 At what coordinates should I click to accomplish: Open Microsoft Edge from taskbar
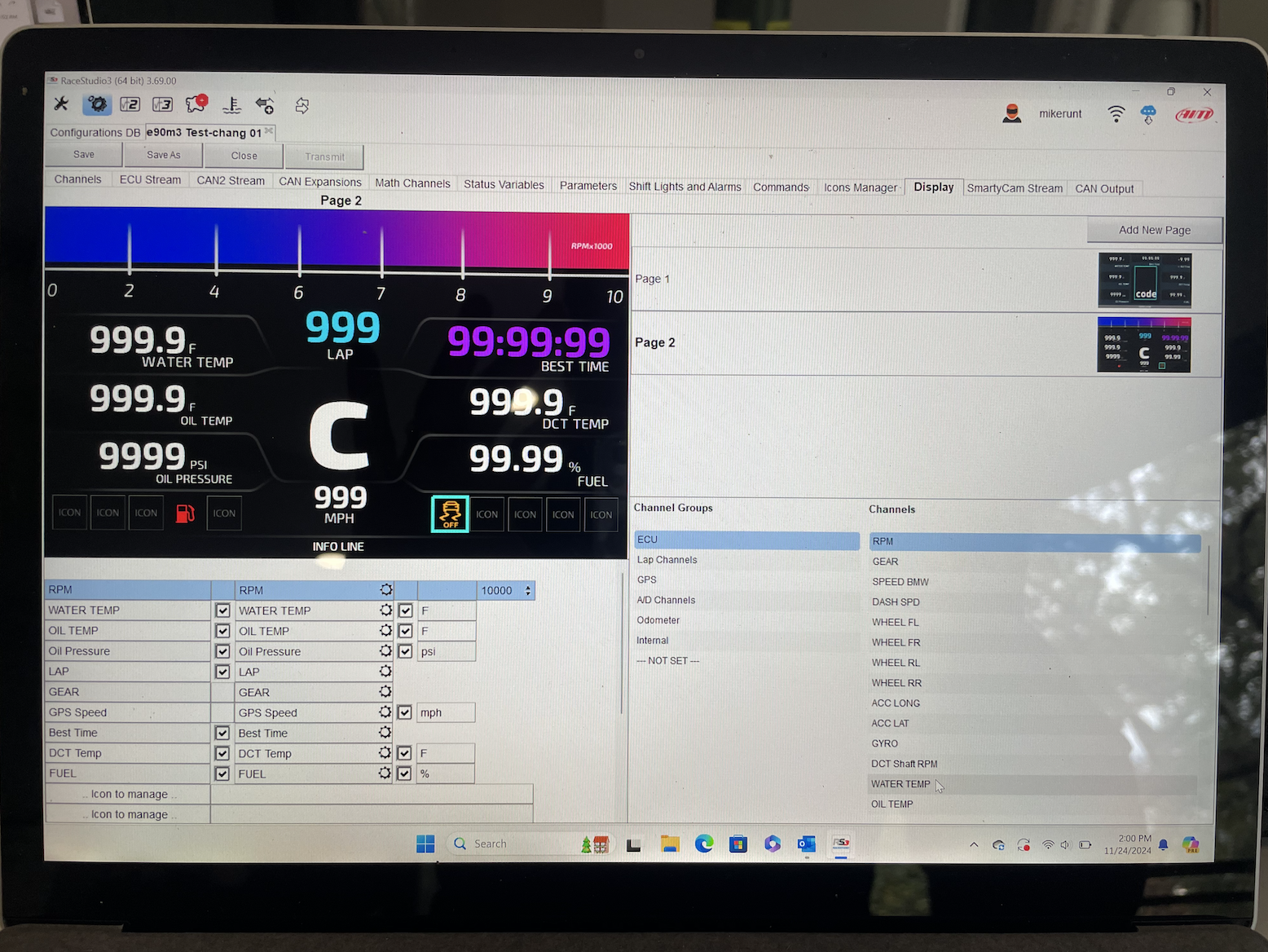[x=704, y=844]
